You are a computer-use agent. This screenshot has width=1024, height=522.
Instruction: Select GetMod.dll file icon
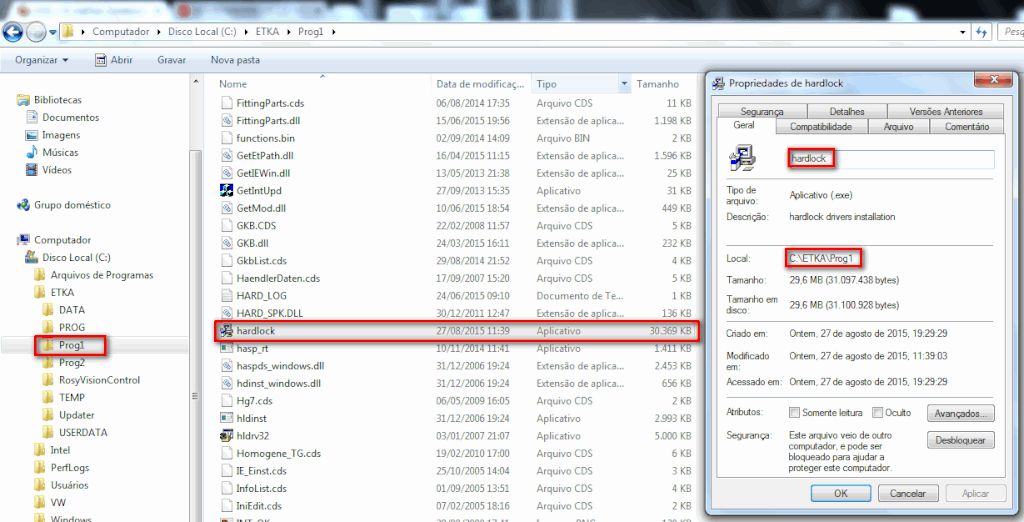227,208
